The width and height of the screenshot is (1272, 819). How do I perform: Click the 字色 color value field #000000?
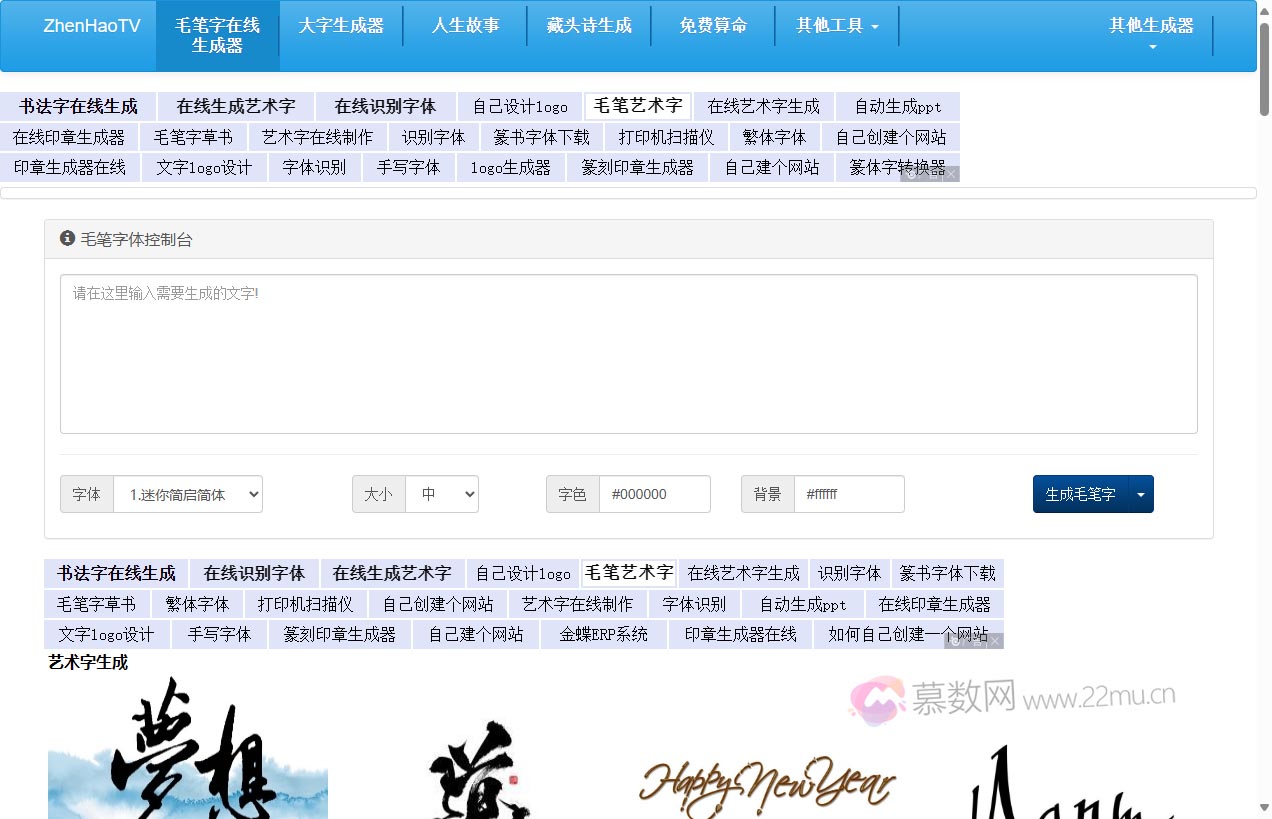tap(655, 493)
